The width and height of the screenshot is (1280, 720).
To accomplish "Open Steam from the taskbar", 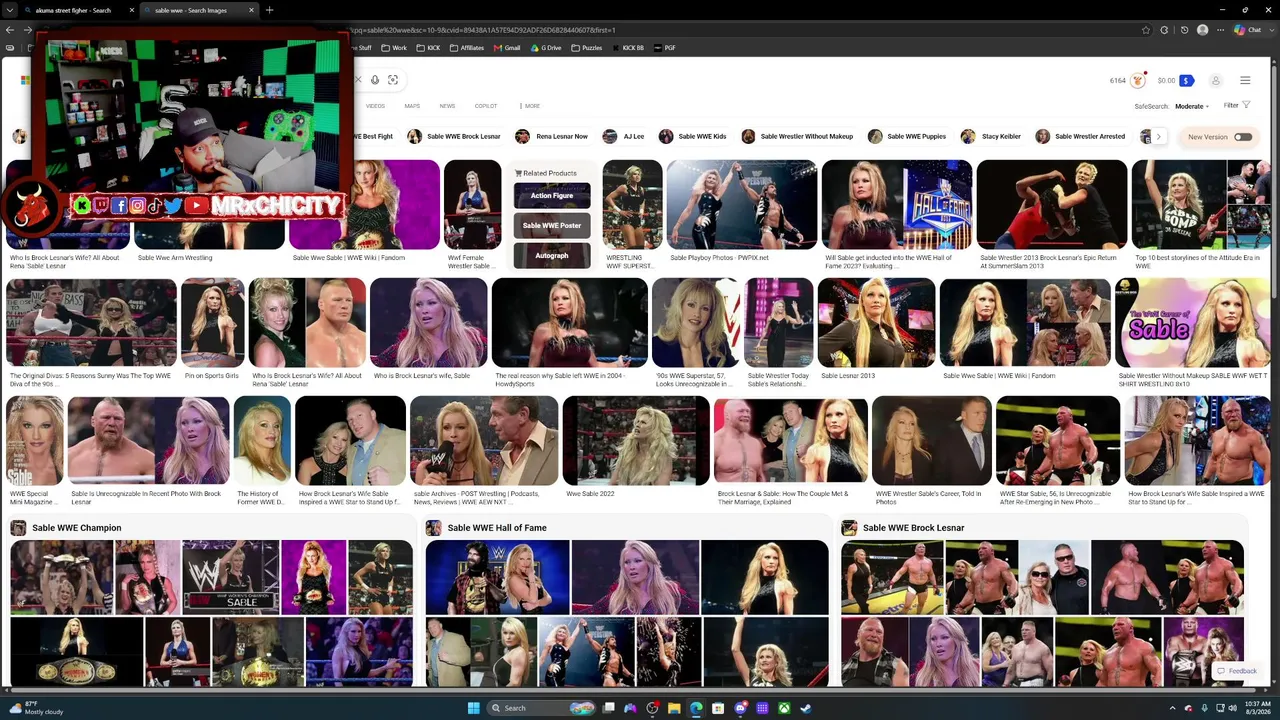I will click(806, 708).
